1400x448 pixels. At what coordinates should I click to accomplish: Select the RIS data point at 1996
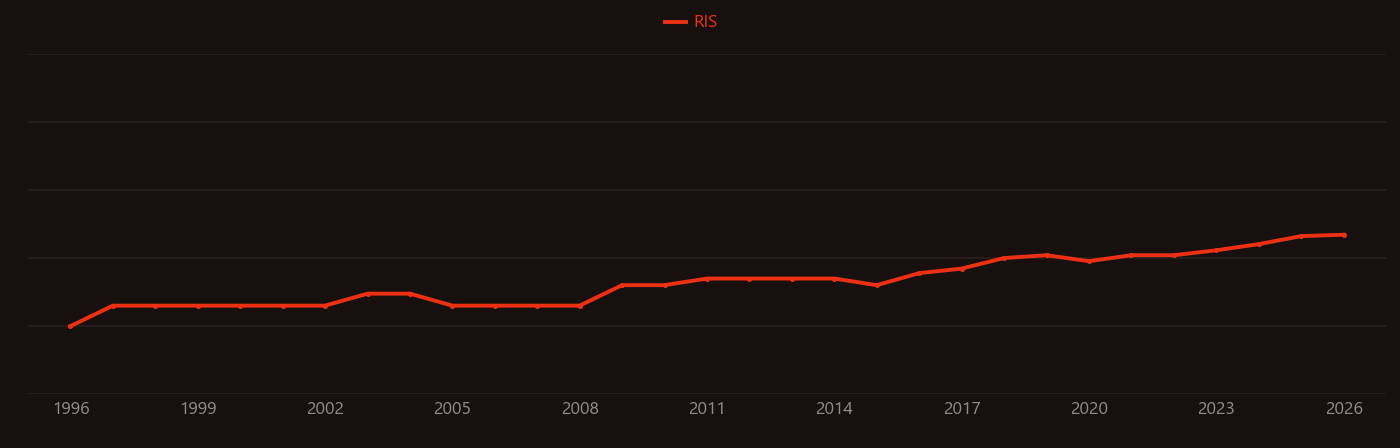click(70, 326)
